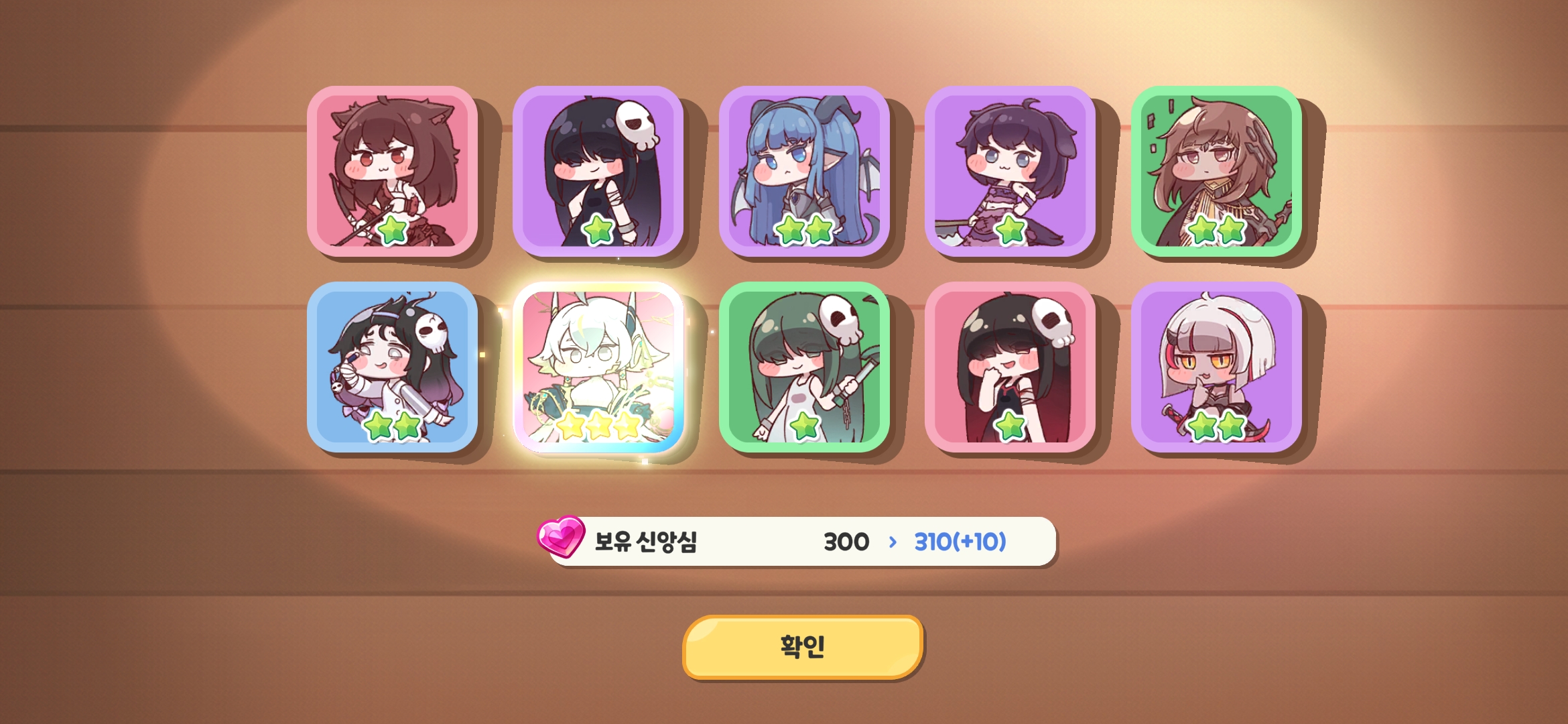
Task: Select the brown-haired cat-eared archer card
Action: (392, 171)
